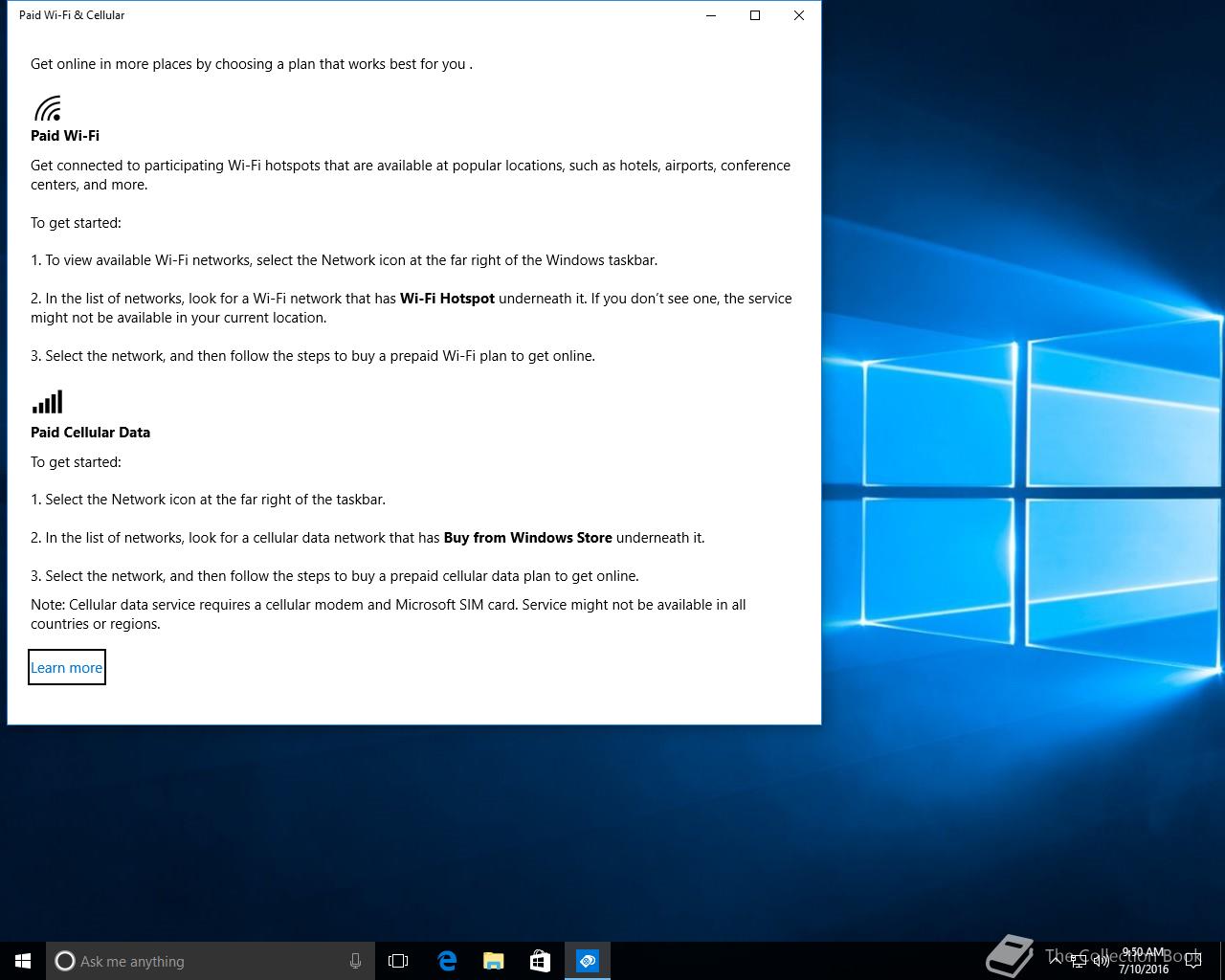Close the Paid Wi-Fi & Cellular window
The width and height of the screenshot is (1225, 980).
click(x=799, y=15)
